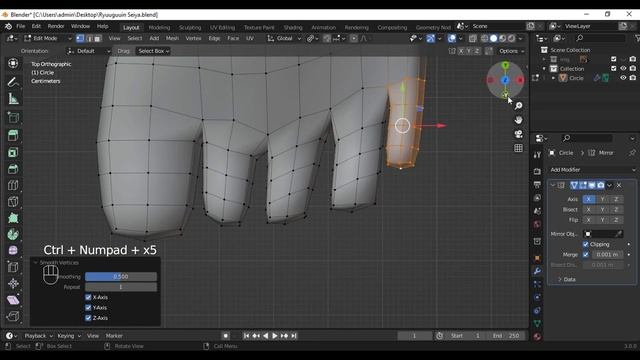Open the Output properties tab
The width and height of the screenshot is (640, 360).
pos(537,184)
